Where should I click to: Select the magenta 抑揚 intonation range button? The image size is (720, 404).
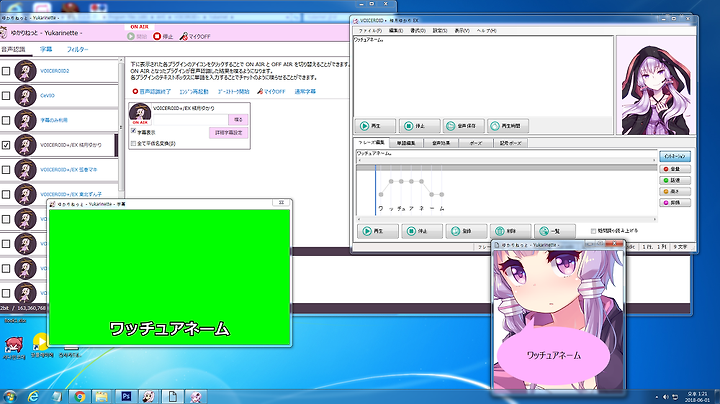click(675, 202)
